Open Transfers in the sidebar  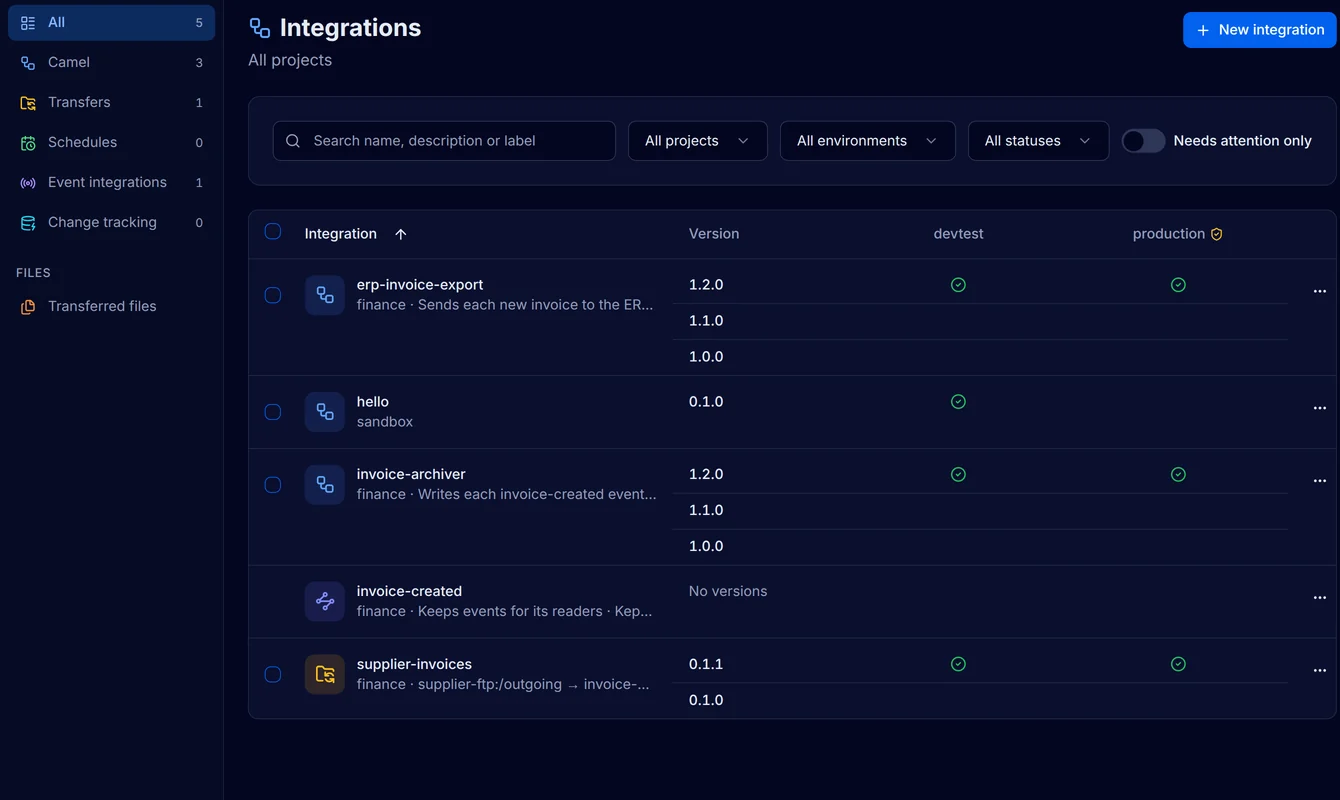click(111, 102)
